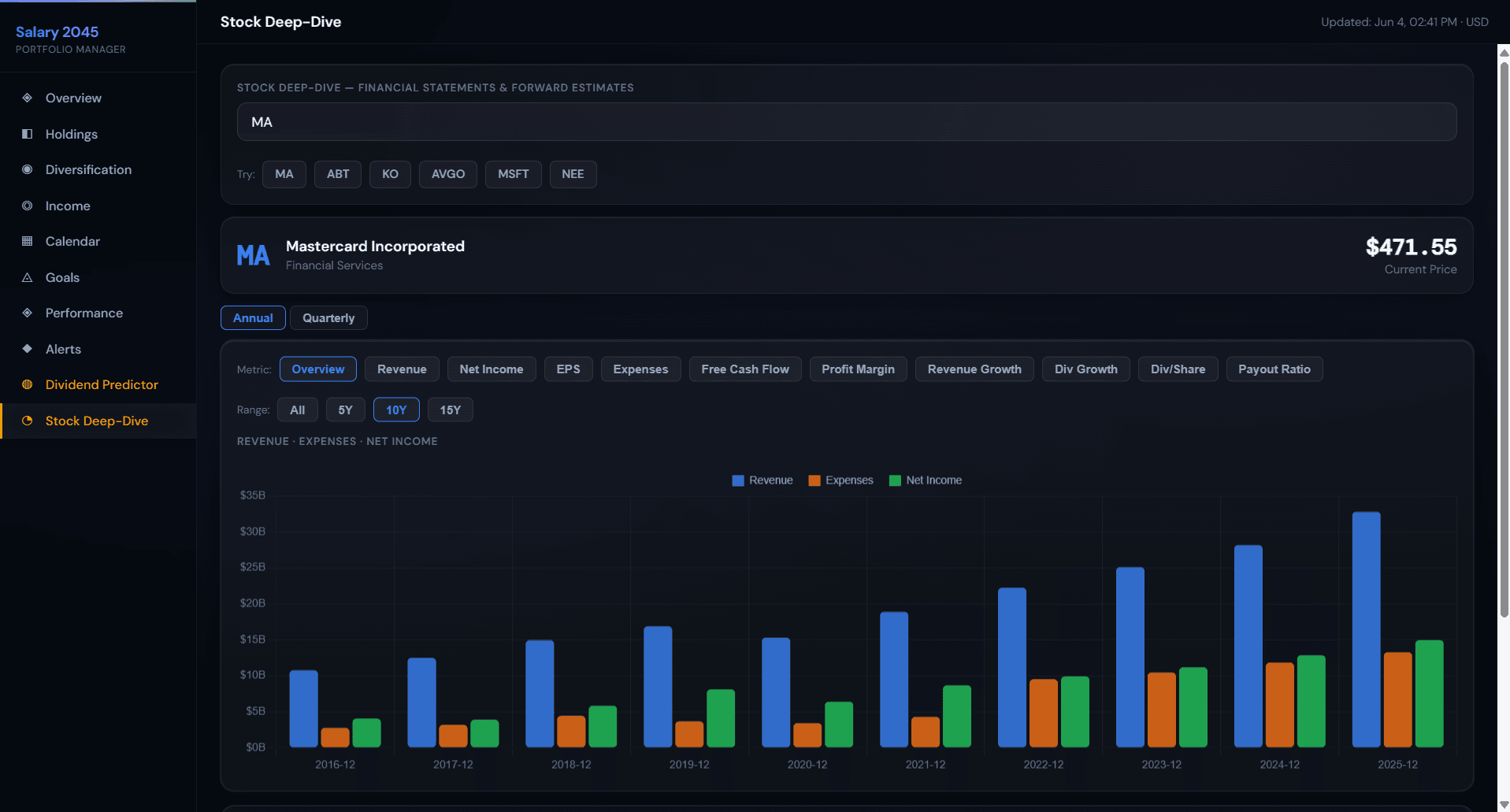Click the Updated Jun 4 timestamp
This screenshot has width=1510, height=812.
pos(1404,22)
